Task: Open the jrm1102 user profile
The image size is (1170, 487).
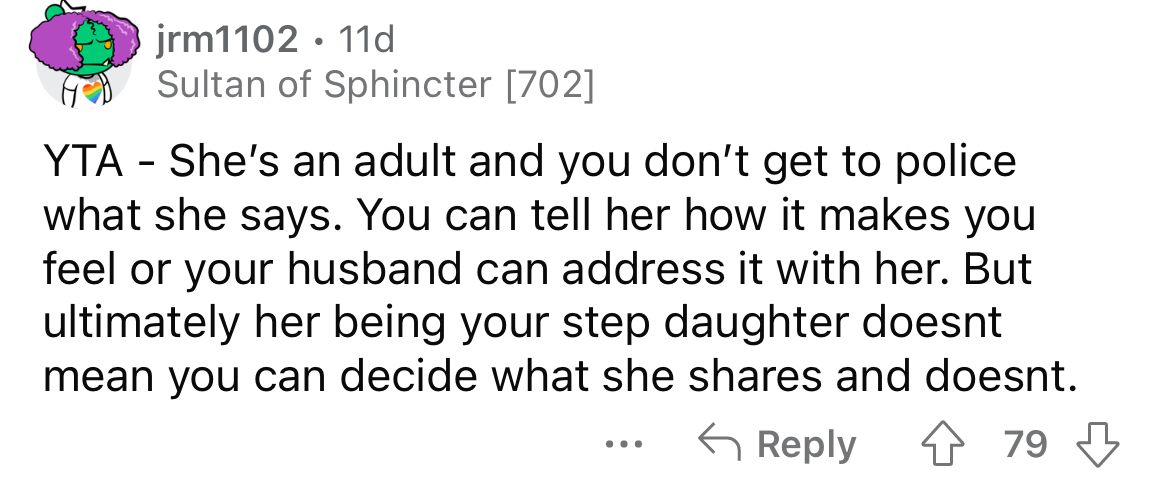Action: [x=228, y=39]
